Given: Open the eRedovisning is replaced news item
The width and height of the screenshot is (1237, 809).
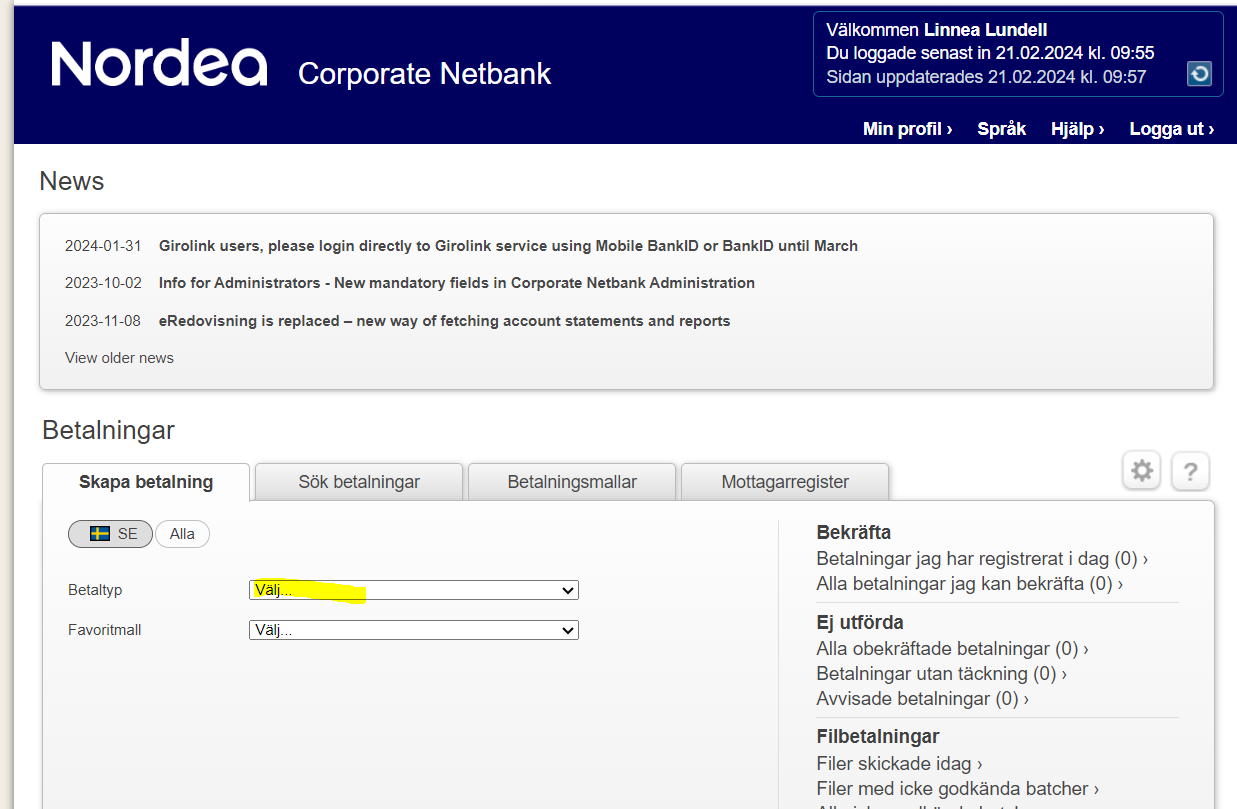Looking at the screenshot, I should [444, 321].
